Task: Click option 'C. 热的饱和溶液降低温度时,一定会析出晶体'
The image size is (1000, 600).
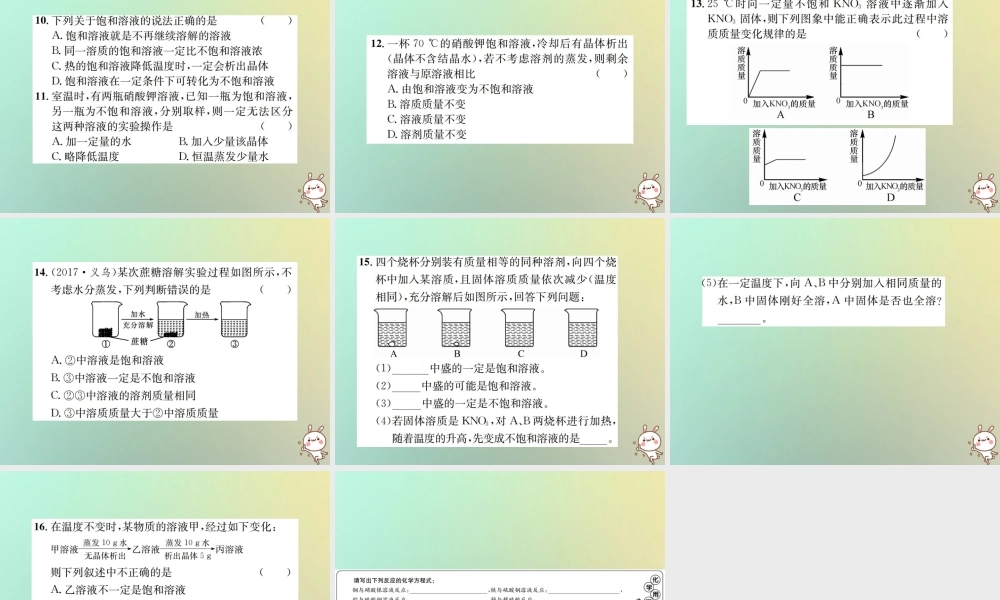Action: (x=160, y=66)
